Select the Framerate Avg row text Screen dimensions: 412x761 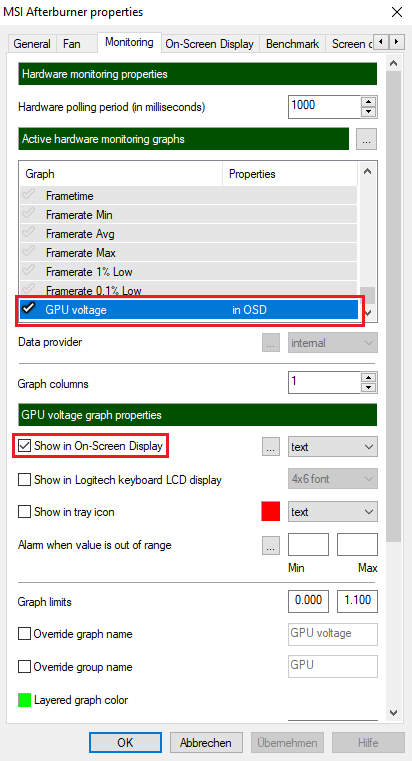tap(80, 234)
